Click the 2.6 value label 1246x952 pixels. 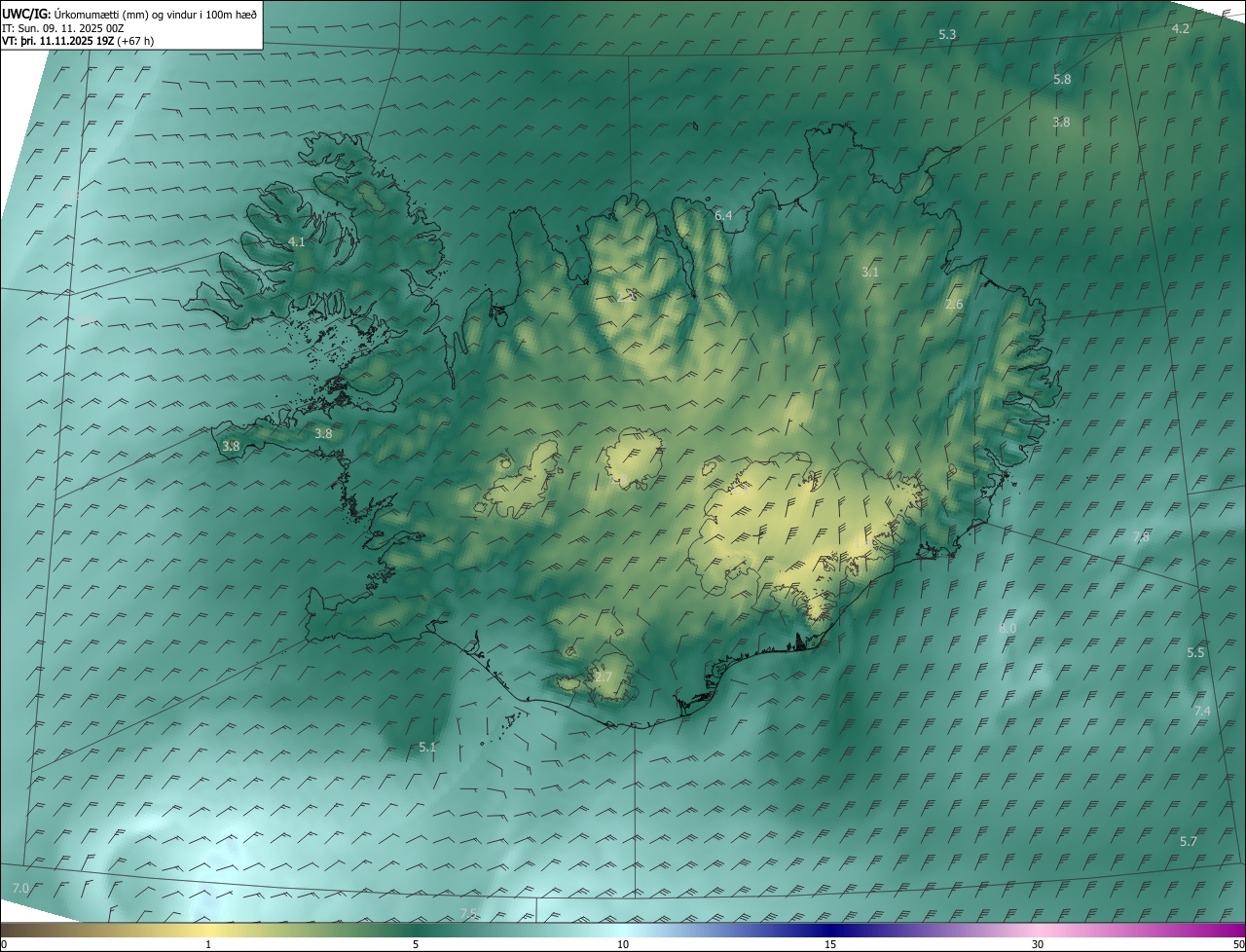pos(954,305)
